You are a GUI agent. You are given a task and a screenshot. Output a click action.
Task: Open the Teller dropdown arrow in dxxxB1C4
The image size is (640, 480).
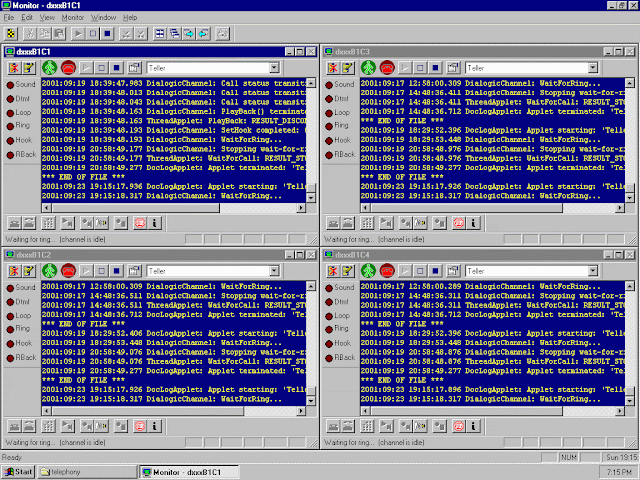coord(593,271)
